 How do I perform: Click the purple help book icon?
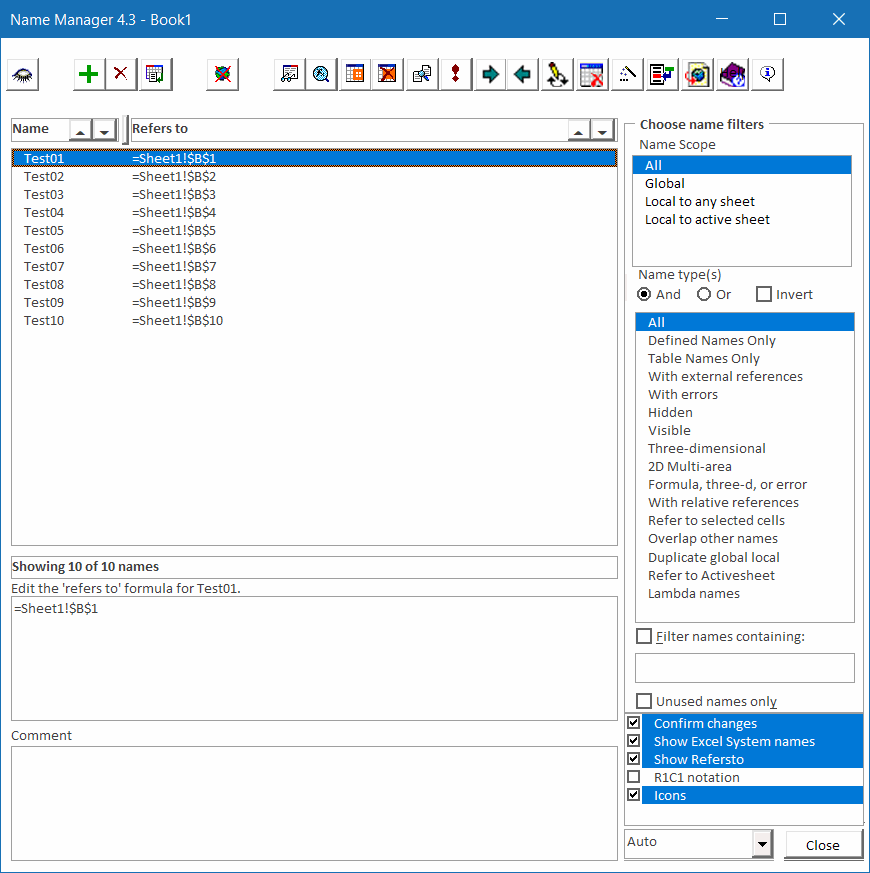point(733,74)
